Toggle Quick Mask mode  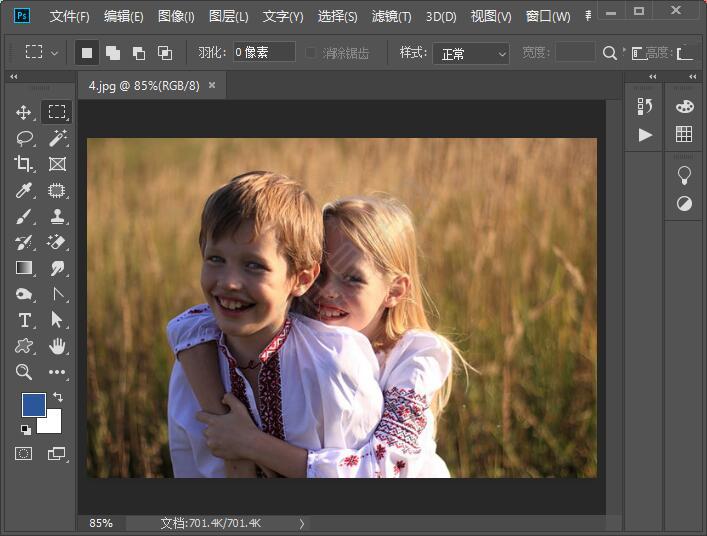click(24, 453)
